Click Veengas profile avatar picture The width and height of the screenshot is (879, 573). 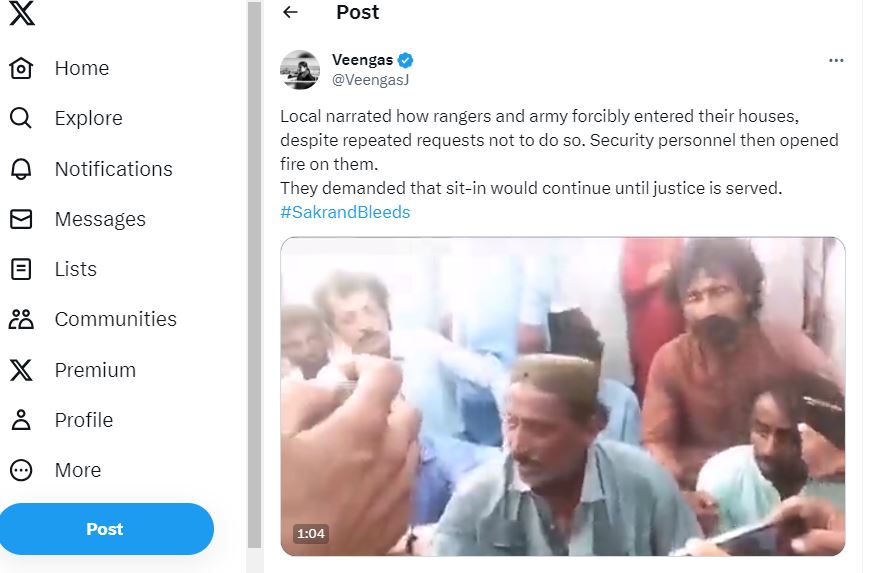300,70
